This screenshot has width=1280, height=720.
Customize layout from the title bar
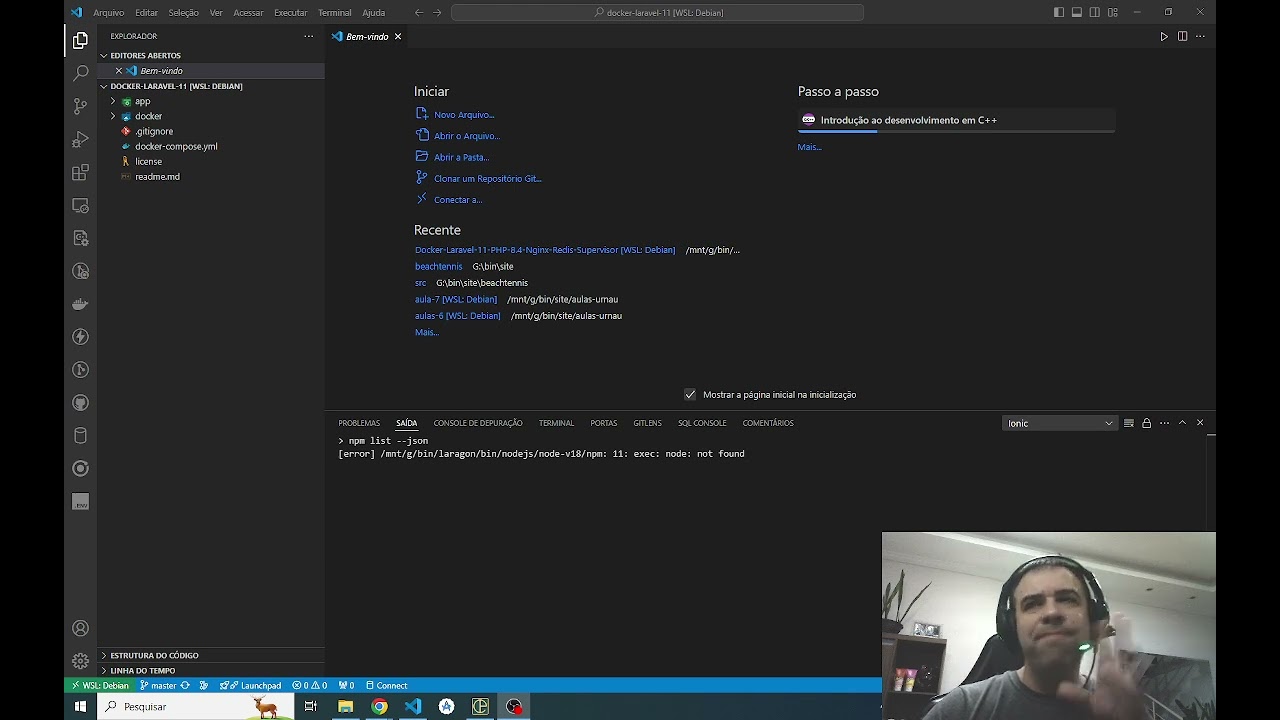pyautogui.click(x=1113, y=12)
